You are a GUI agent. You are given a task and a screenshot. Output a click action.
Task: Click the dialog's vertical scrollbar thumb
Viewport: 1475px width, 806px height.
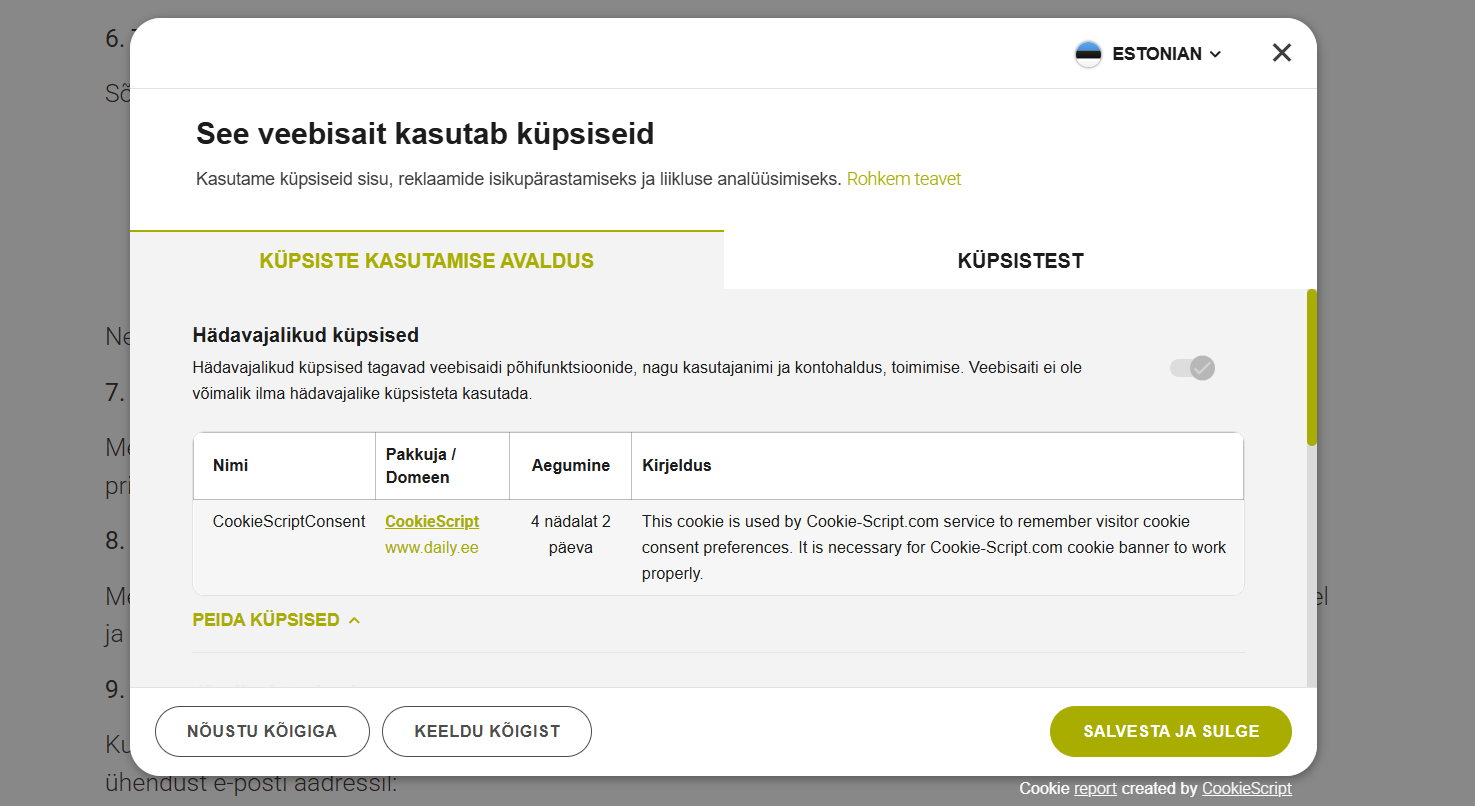[1312, 367]
